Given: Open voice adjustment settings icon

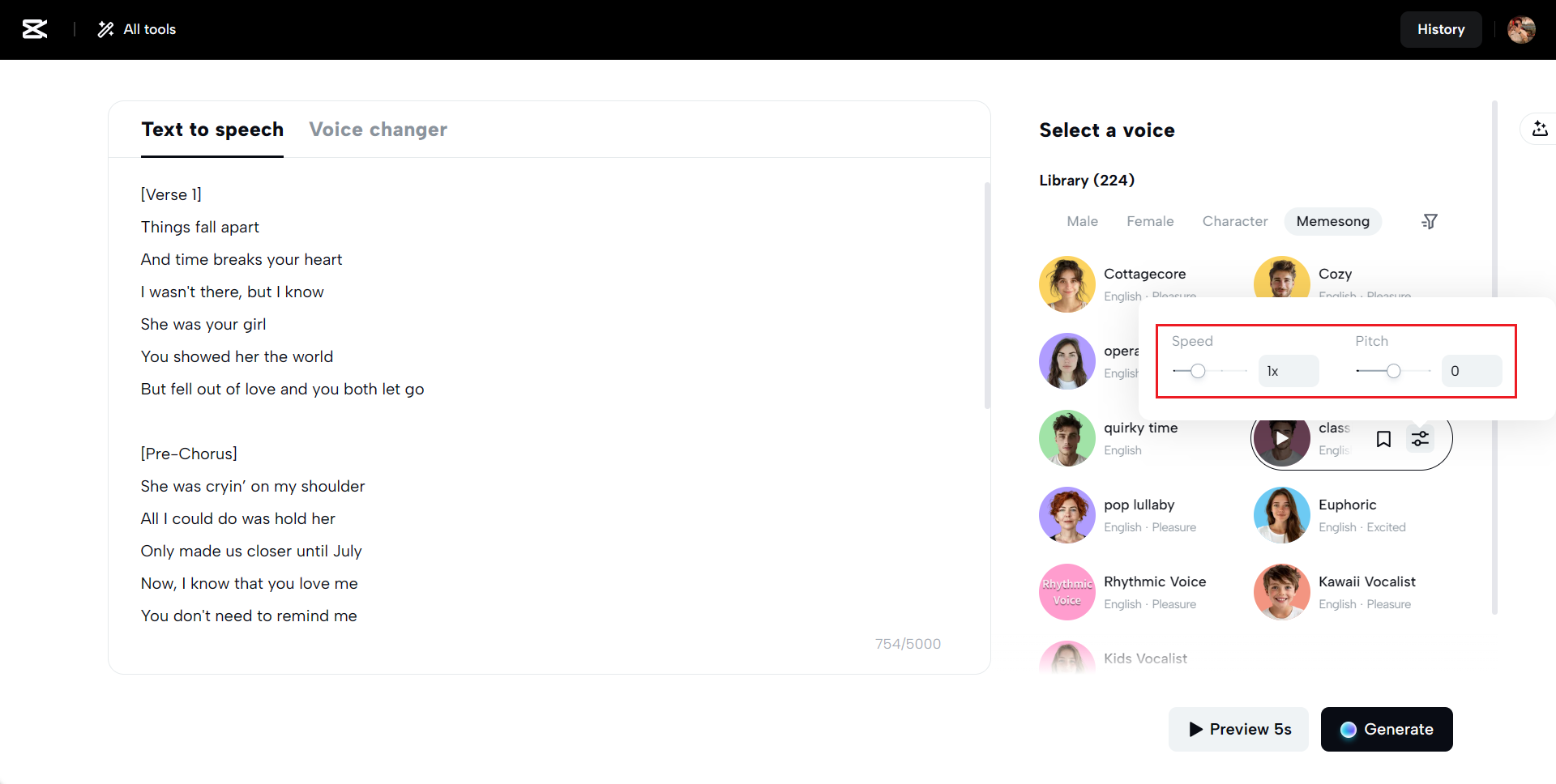Looking at the screenshot, I should click(1420, 439).
